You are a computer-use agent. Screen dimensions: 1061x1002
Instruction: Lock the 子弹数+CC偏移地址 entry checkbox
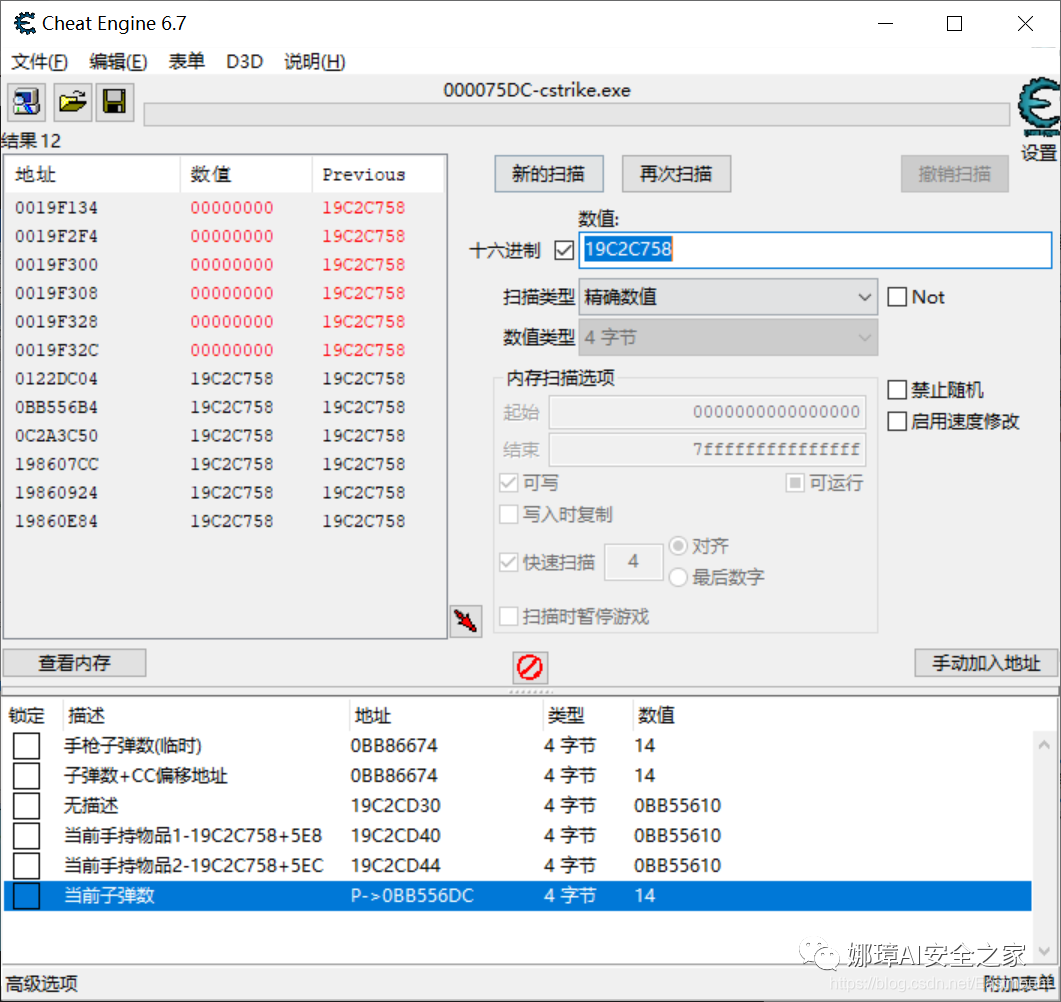(26, 775)
